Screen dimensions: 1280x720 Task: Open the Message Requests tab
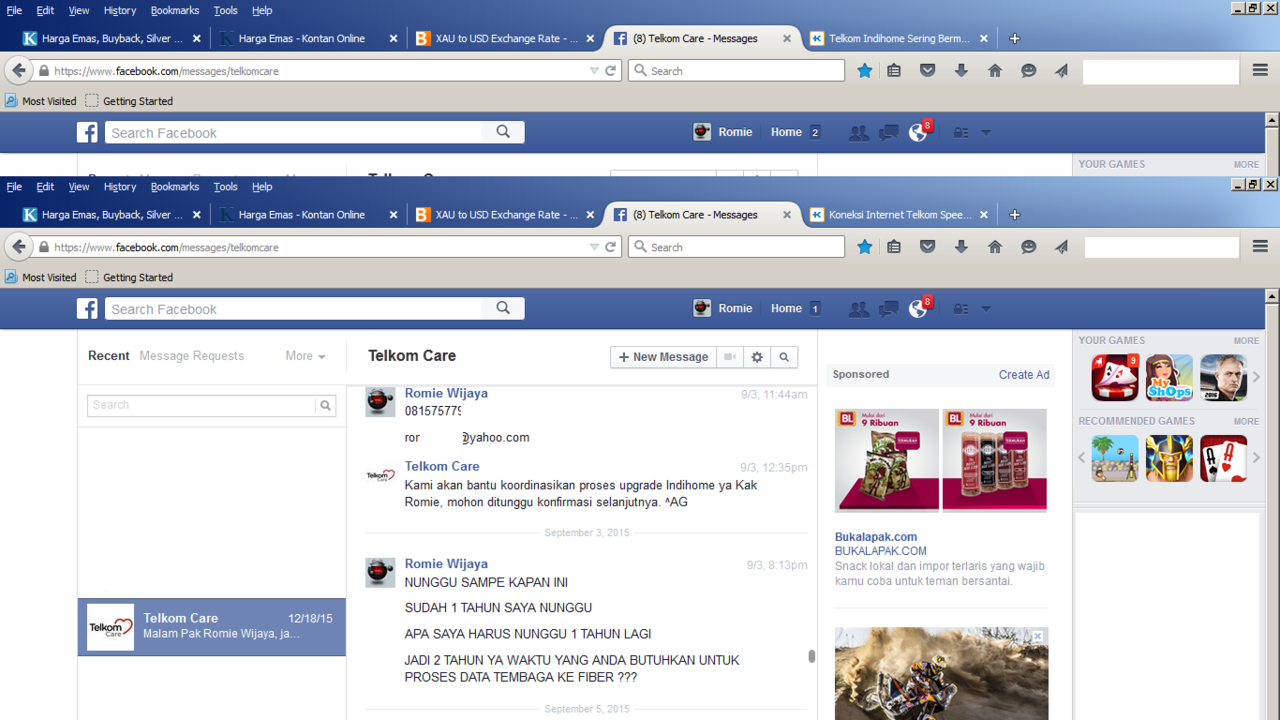coord(192,356)
